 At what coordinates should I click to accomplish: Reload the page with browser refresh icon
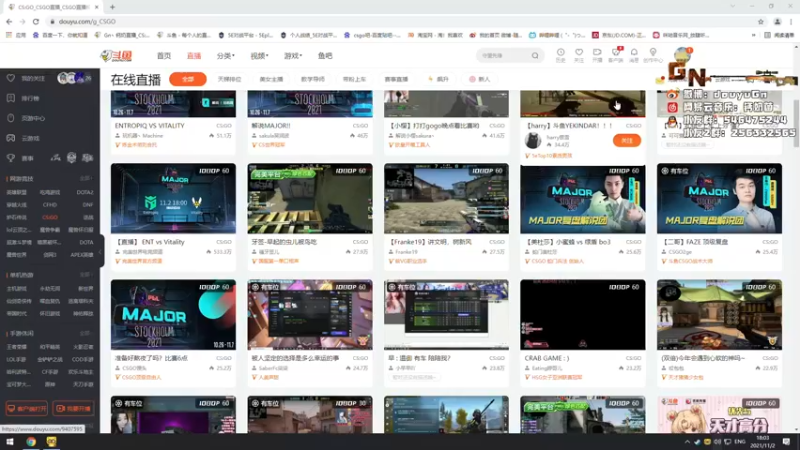click(36, 21)
